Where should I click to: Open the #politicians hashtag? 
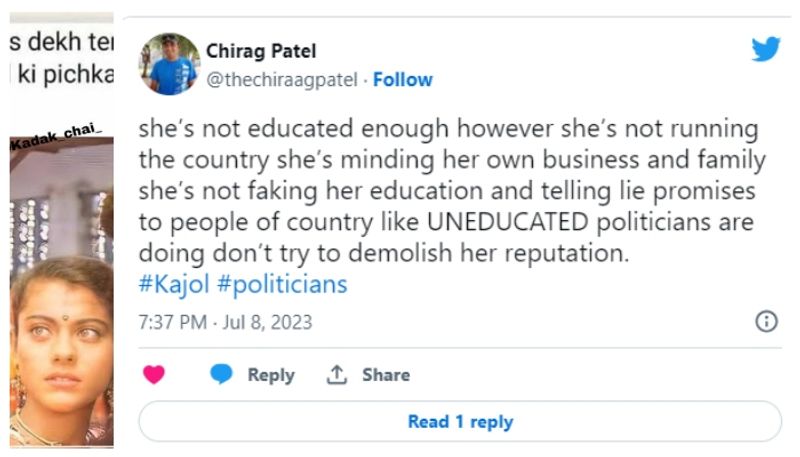pyautogui.click(x=281, y=284)
